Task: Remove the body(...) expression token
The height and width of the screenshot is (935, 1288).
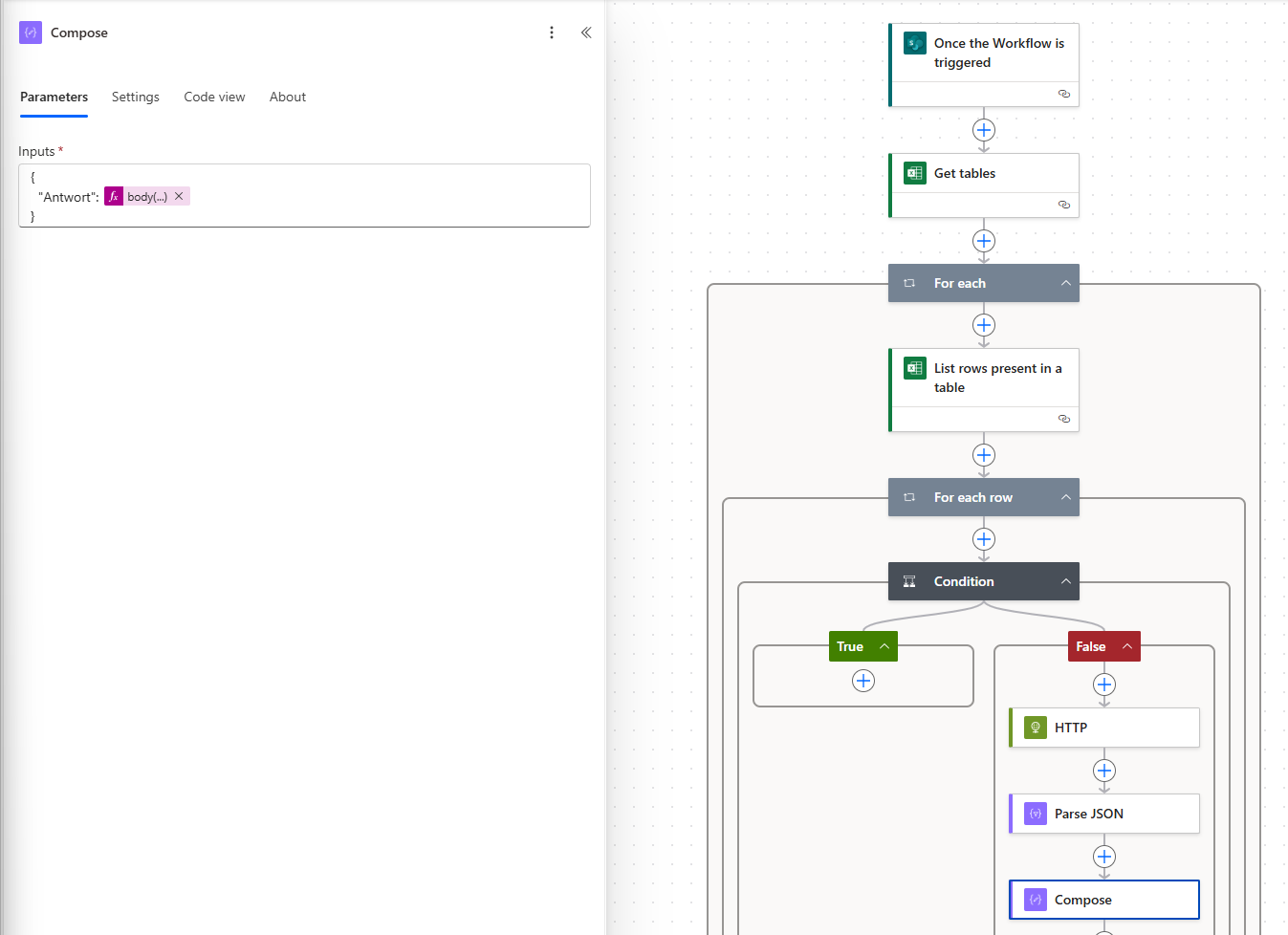Action: pos(179,196)
